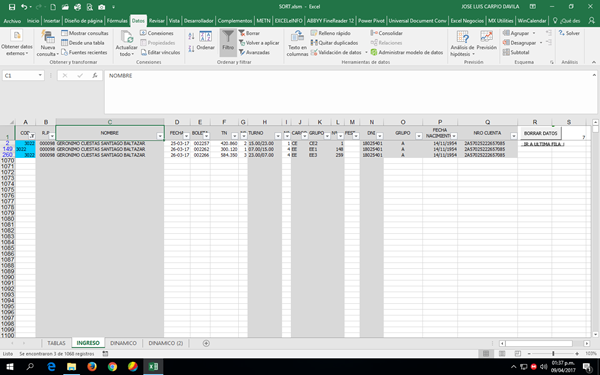
Task: Sort descending Z to A icon
Action: click(x=191, y=49)
